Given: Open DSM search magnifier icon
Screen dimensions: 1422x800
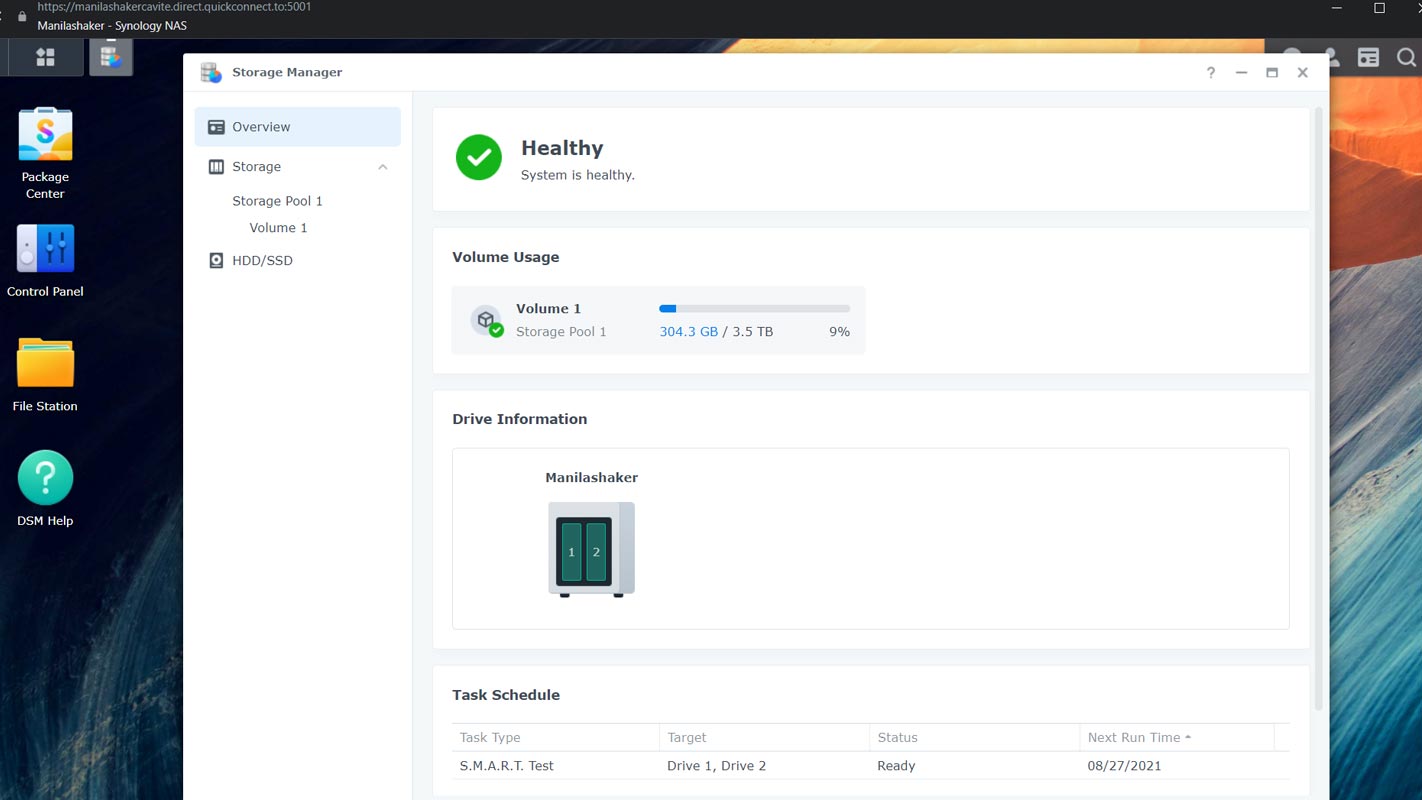Looking at the screenshot, I should [1405, 57].
